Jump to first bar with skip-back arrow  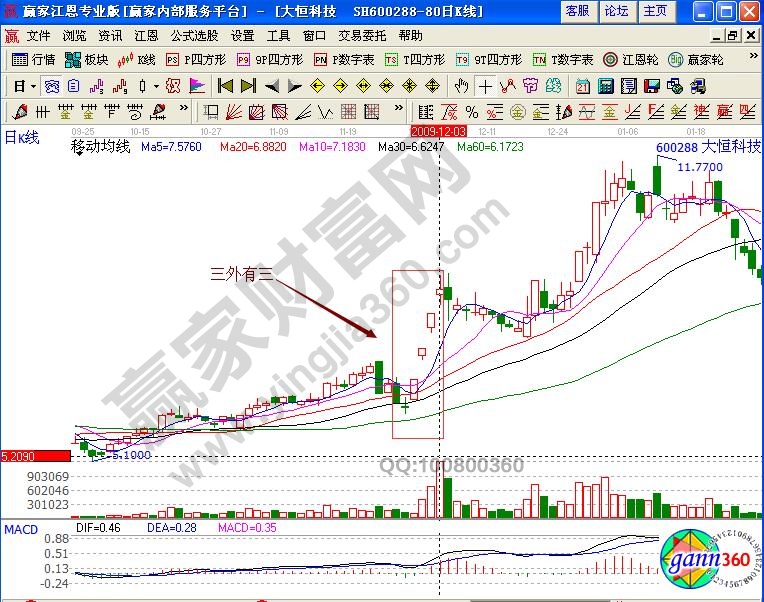point(225,85)
